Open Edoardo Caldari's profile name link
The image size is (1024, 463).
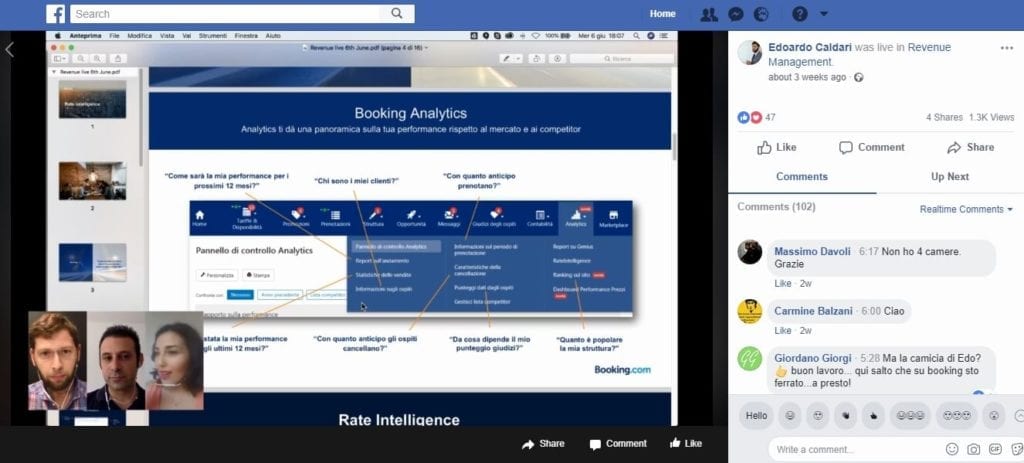pyautogui.click(x=810, y=47)
